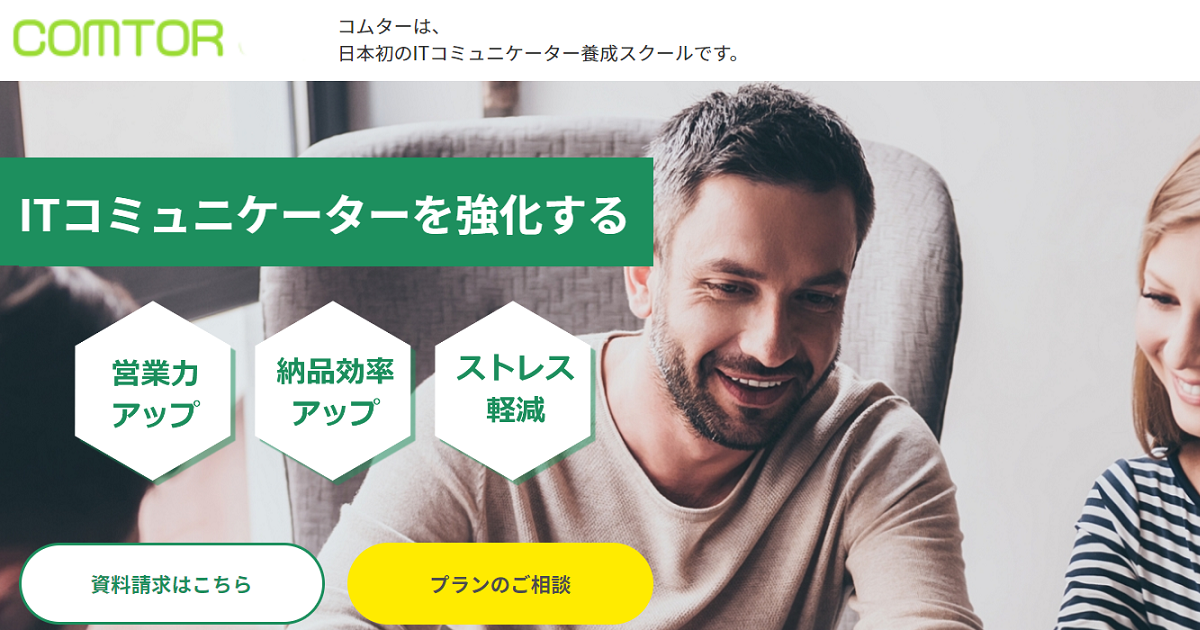Click the woman's striped shirt
Viewport: 1200px width, 630px height.
point(1135,545)
